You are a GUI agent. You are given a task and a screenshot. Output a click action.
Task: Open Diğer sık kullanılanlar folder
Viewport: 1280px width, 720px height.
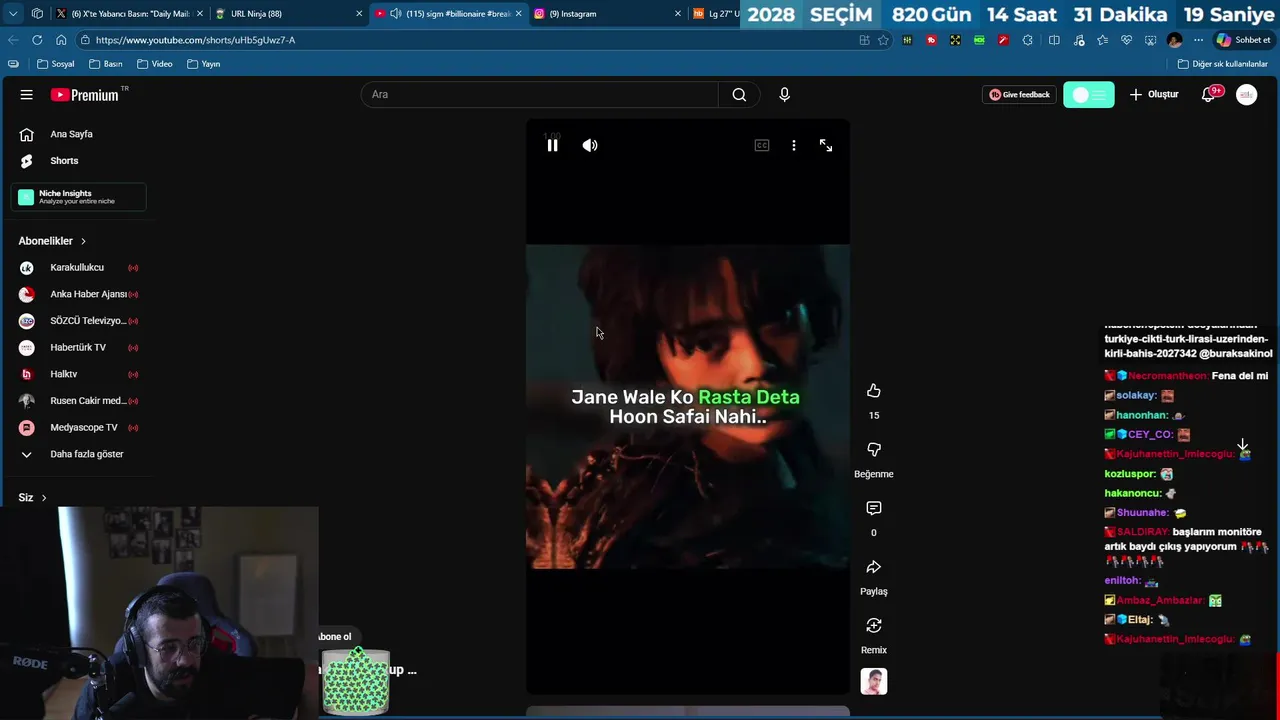pyautogui.click(x=1223, y=64)
